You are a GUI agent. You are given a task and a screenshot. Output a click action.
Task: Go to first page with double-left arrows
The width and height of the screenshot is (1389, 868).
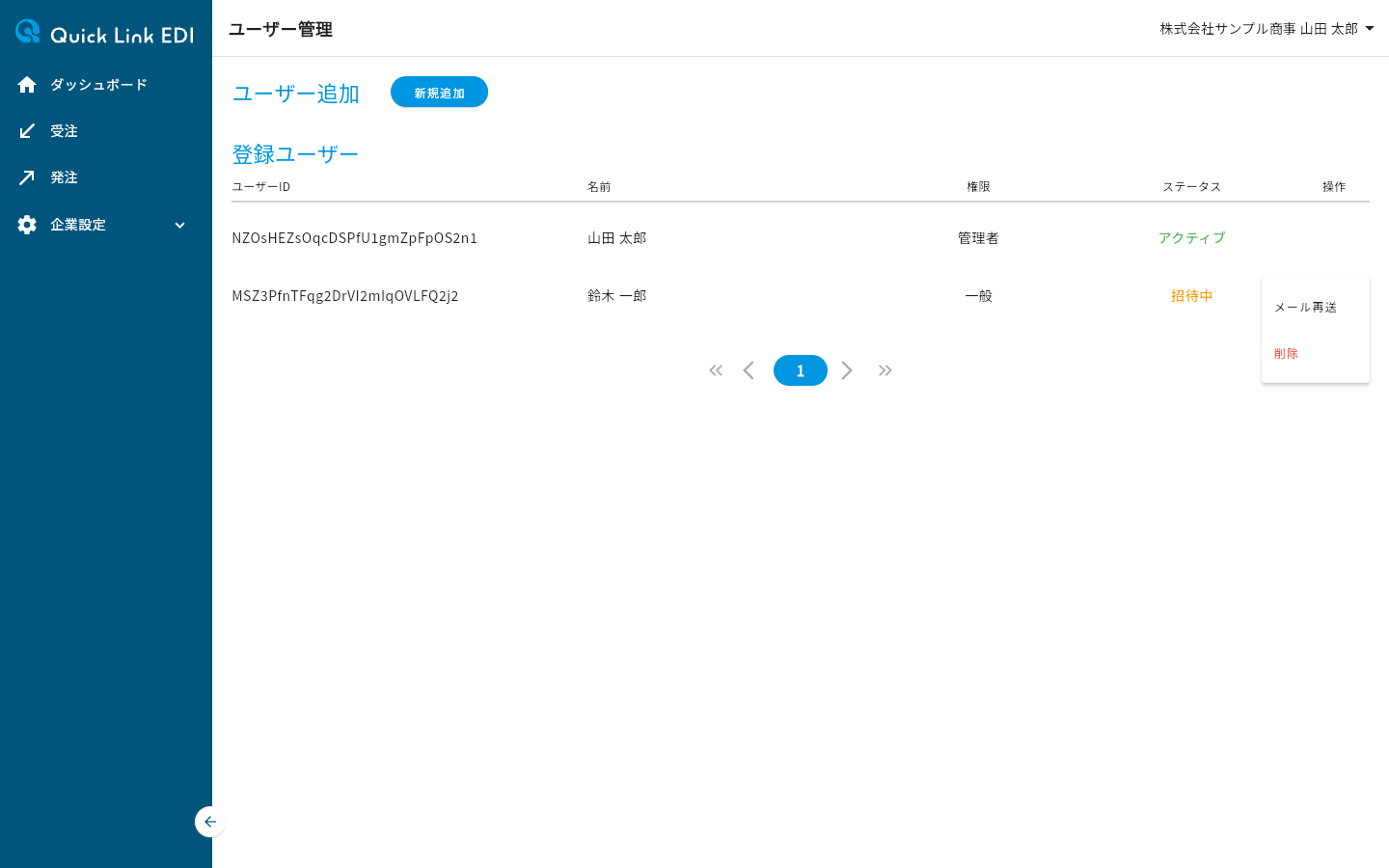click(716, 370)
